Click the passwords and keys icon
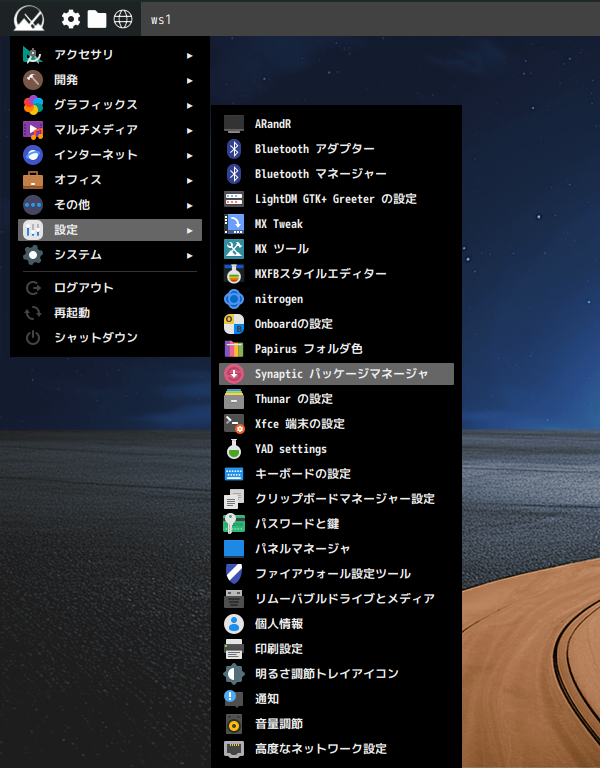The image size is (600, 768). 234,524
